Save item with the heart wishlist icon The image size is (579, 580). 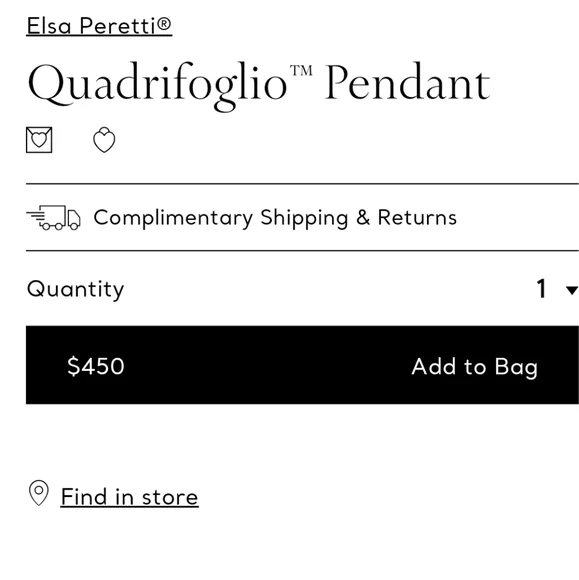click(x=104, y=140)
